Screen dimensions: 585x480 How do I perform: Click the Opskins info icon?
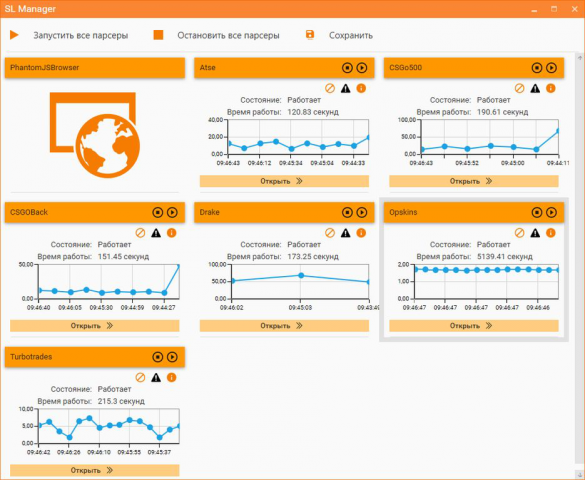click(551, 233)
